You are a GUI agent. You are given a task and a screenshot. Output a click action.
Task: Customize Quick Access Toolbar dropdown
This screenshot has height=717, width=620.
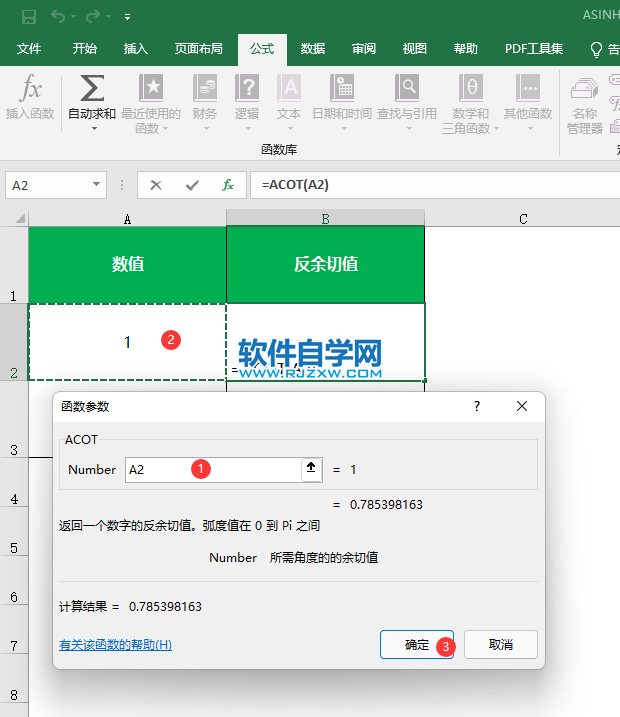[x=128, y=17]
